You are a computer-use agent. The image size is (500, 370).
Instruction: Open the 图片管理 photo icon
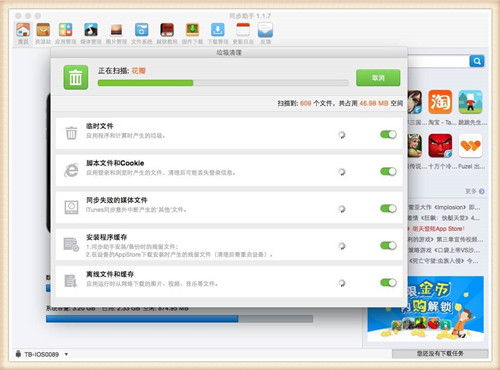(x=116, y=30)
